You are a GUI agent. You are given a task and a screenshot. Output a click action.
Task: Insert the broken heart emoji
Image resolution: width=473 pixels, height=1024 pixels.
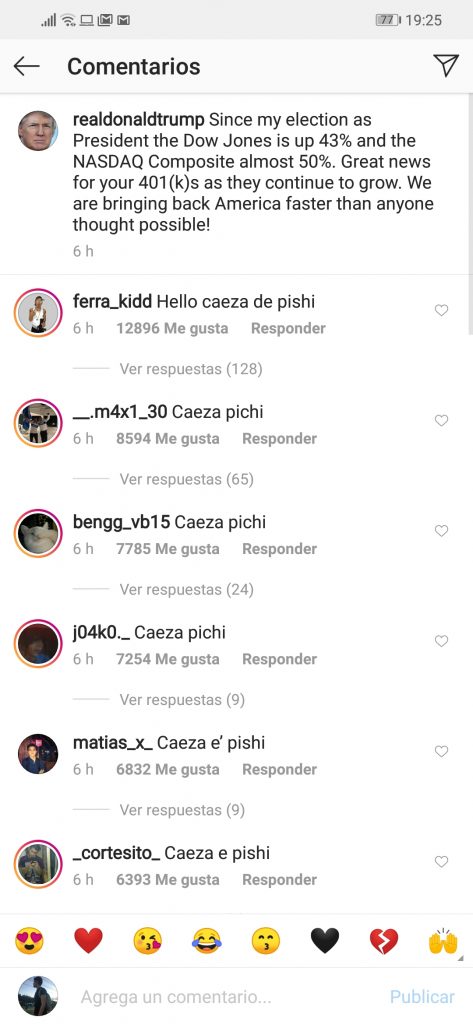(383, 941)
